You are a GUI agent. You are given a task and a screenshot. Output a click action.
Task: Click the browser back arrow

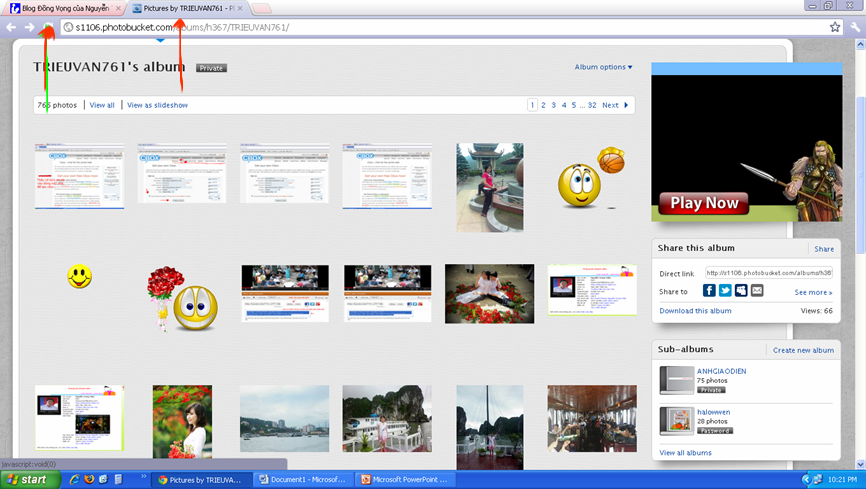tap(11, 27)
